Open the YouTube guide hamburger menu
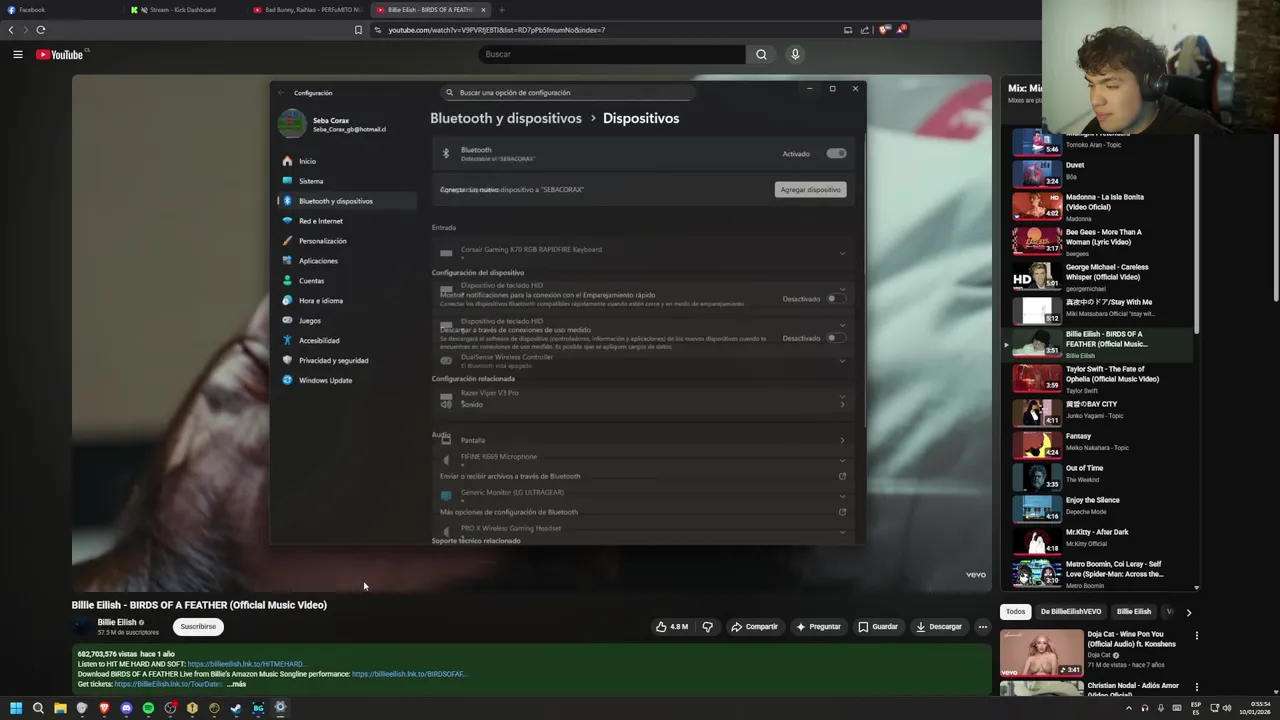The width and height of the screenshot is (1280, 720). [18, 54]
